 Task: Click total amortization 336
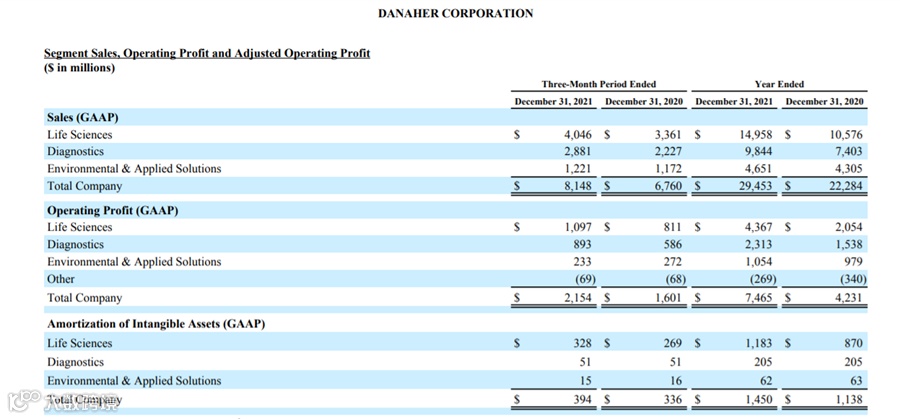point(673,399)
